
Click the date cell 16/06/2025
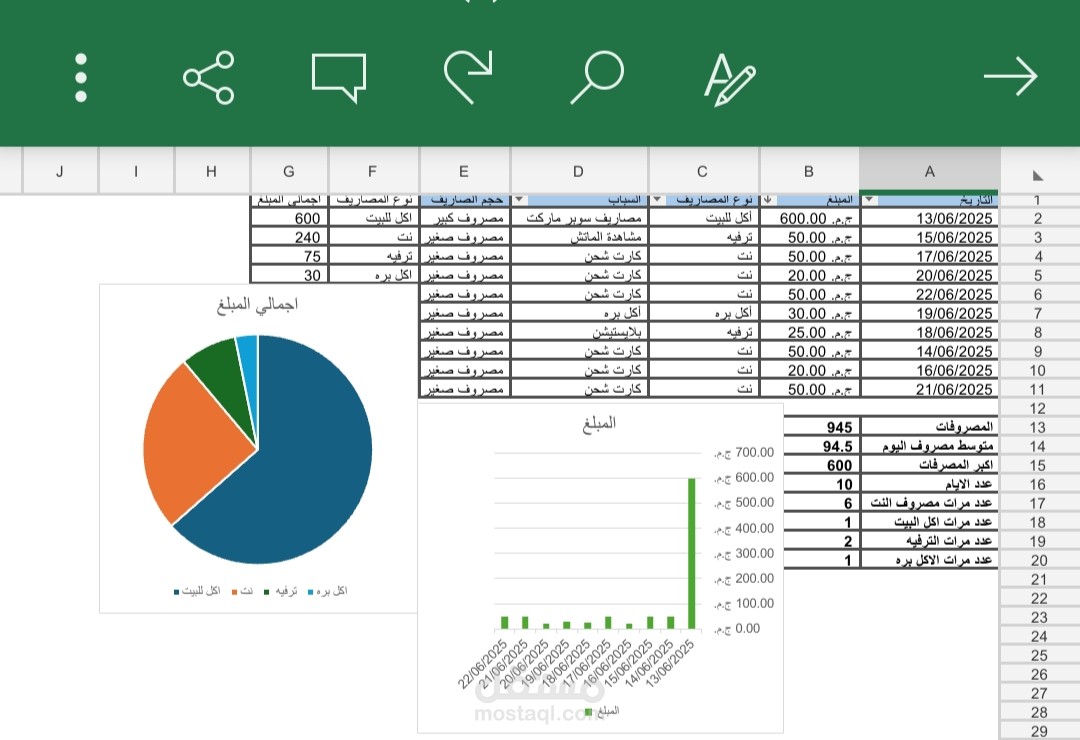click(x=929, y=370)
